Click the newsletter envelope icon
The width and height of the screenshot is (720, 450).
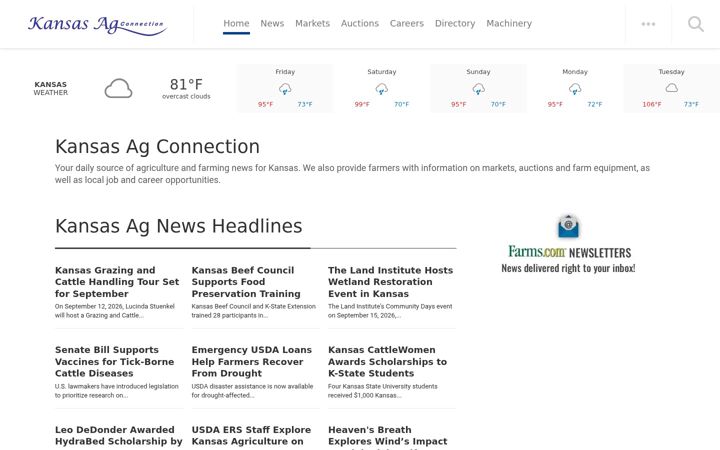(568, 226)
